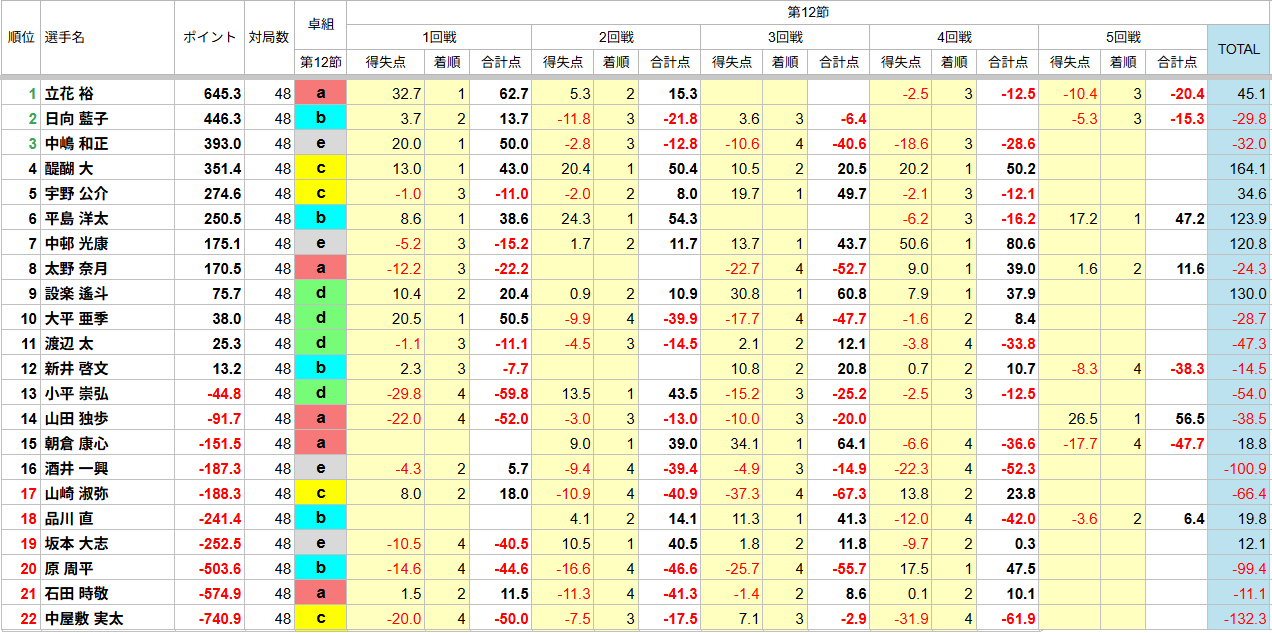Click player name 朝倉 康心
Screen dimensions: 1272x633
[x=76, y=444]
